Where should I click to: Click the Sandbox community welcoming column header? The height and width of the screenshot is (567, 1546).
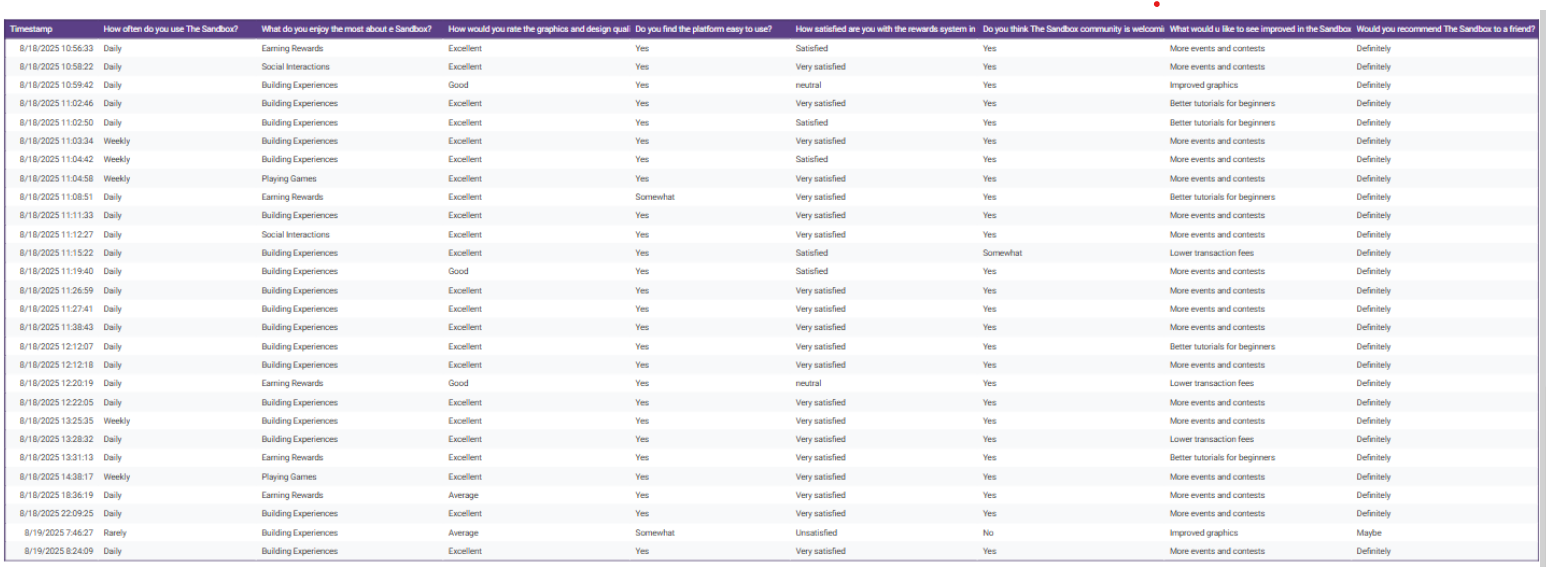tap(1074, 29)
